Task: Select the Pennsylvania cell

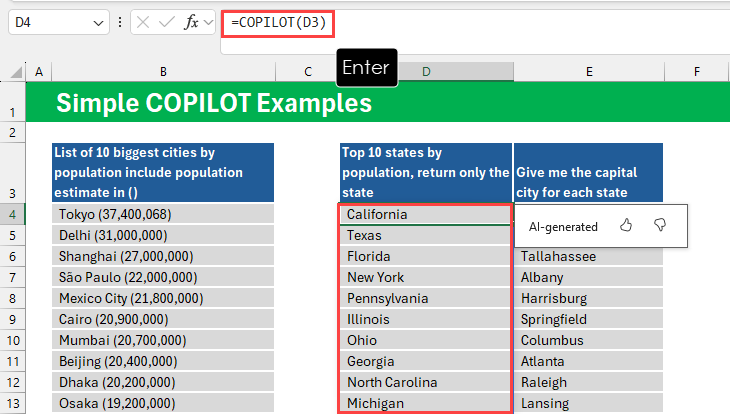Action: point(426,299)
